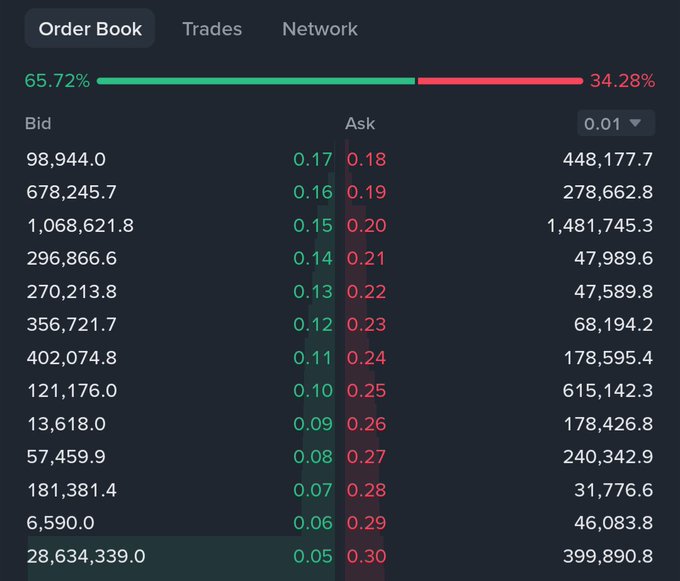Click ask quantity 47,589.8
This screenshot has height=581, width=680.
(613, 291)
